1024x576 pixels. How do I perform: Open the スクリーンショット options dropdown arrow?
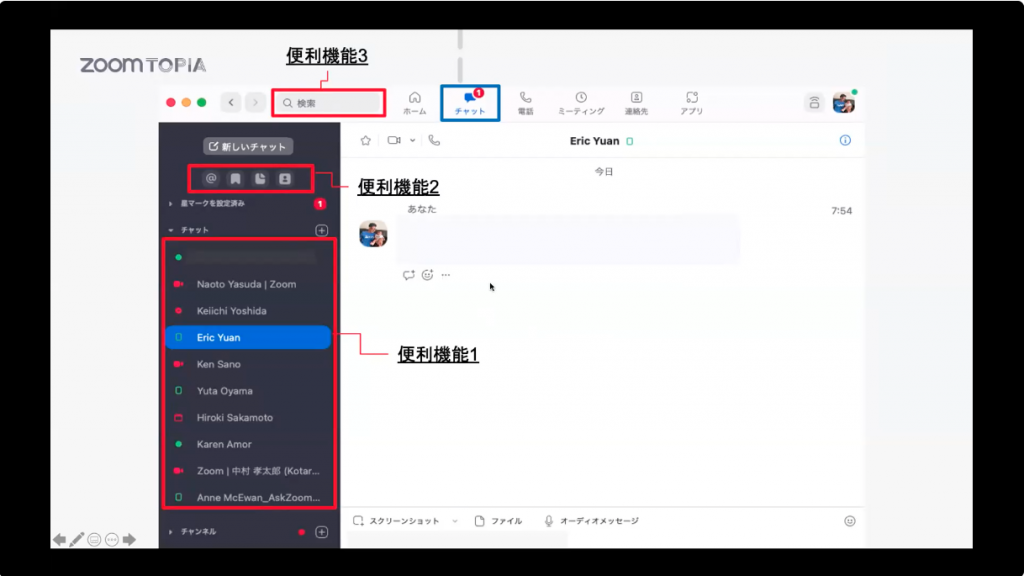pyautogui.click(x=455, y=521)
